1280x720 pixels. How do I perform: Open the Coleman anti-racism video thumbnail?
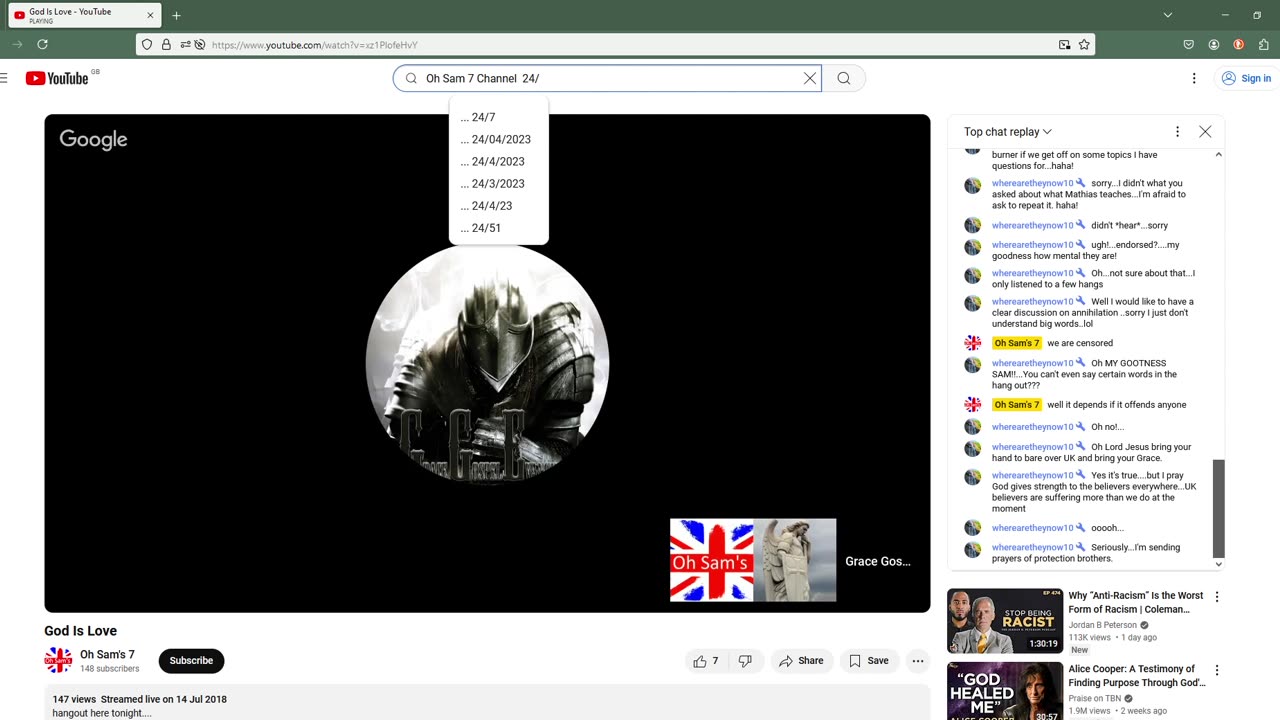[x=1005, y=621]
